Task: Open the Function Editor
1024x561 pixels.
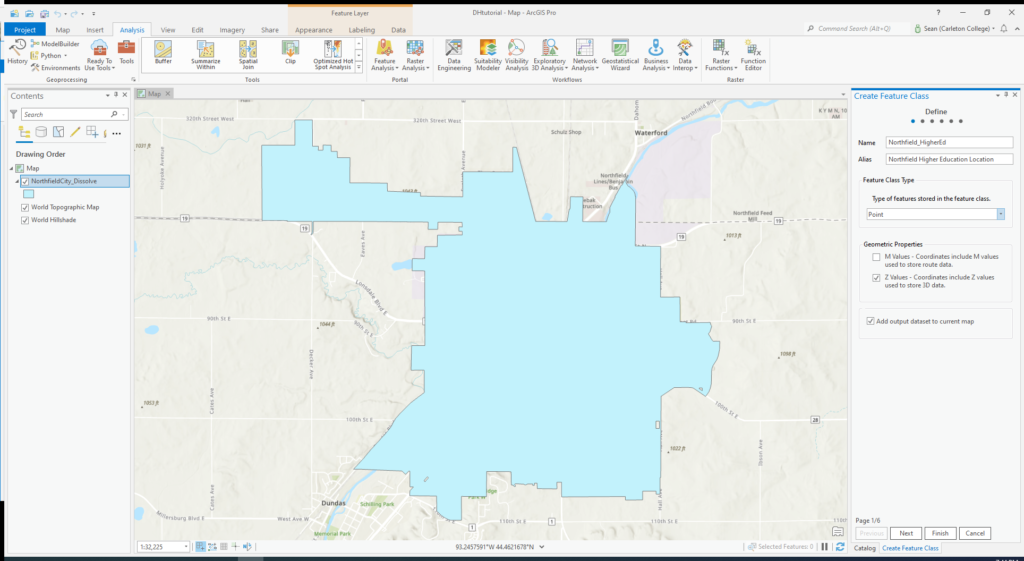Action: 753,55
